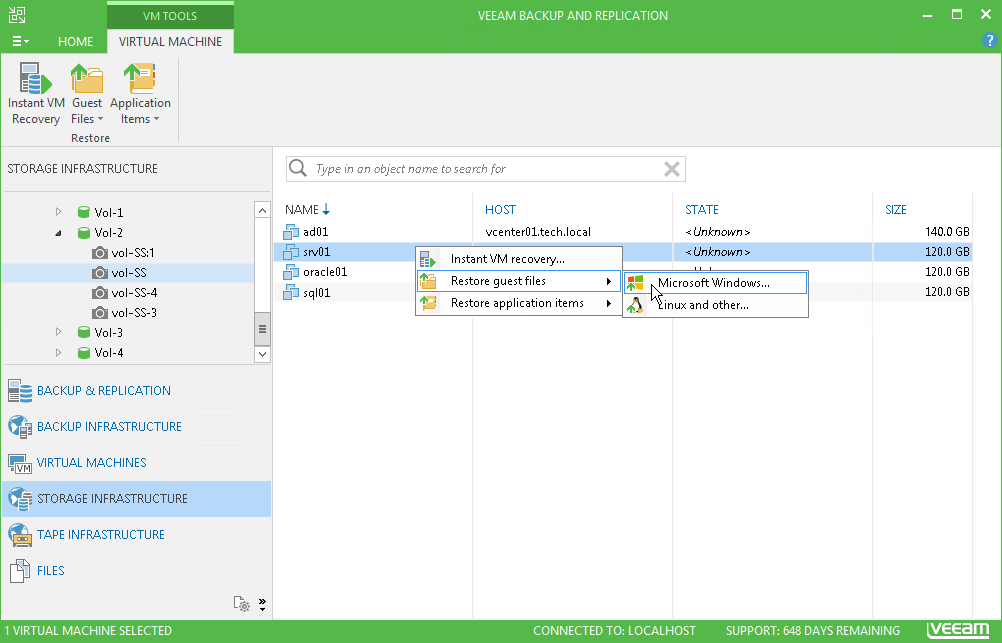Clear the search box with X

click(672, 169)
